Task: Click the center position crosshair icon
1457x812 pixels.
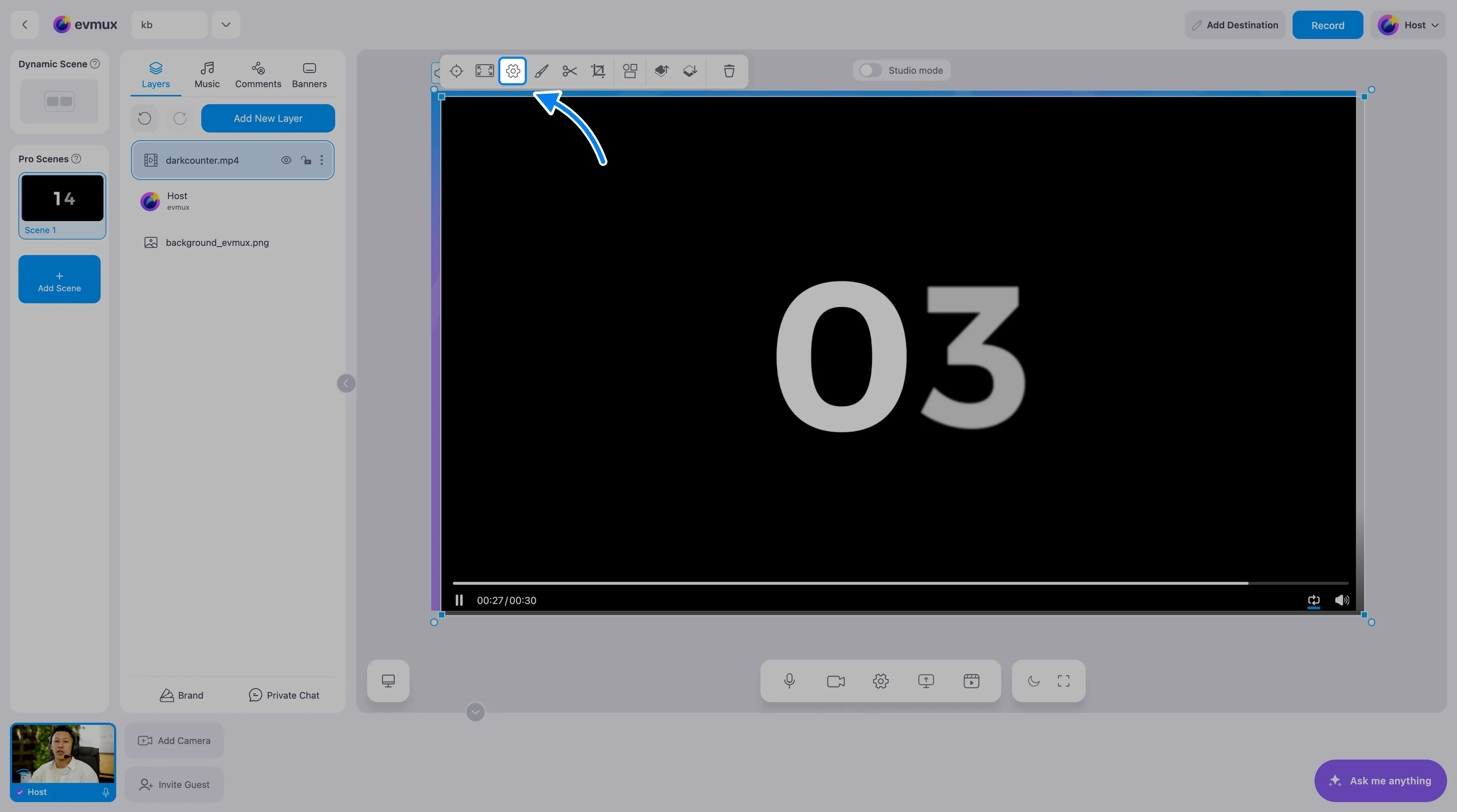Action: pyautogui.click(x=456, y=71)
